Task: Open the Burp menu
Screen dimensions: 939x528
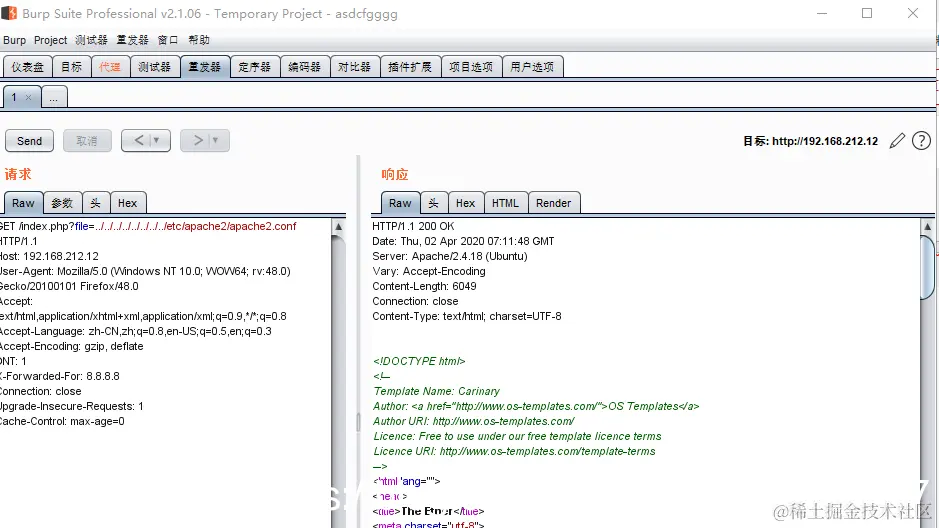Action: coord(14,40)
